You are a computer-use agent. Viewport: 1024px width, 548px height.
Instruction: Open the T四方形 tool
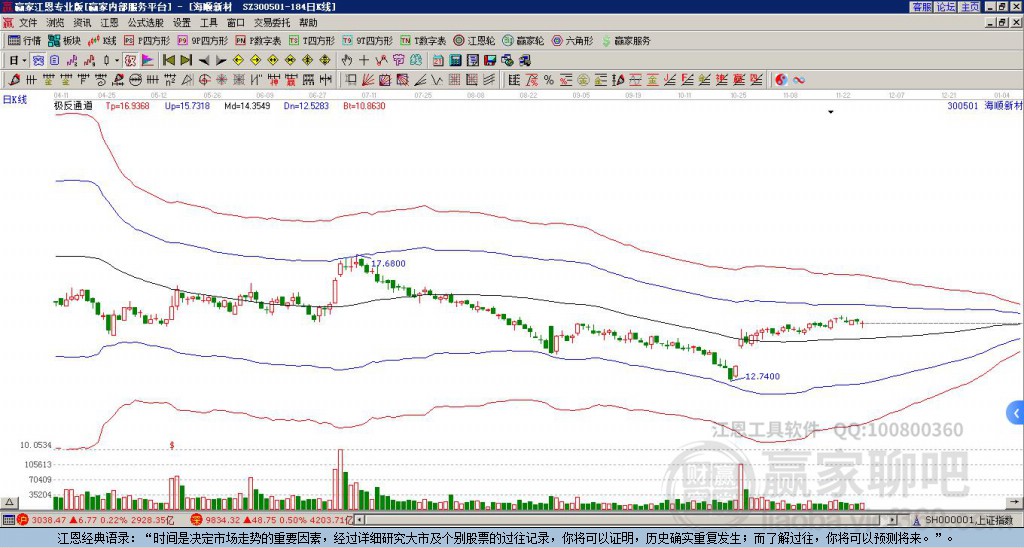pyautogui.click(x=312, y=40)
